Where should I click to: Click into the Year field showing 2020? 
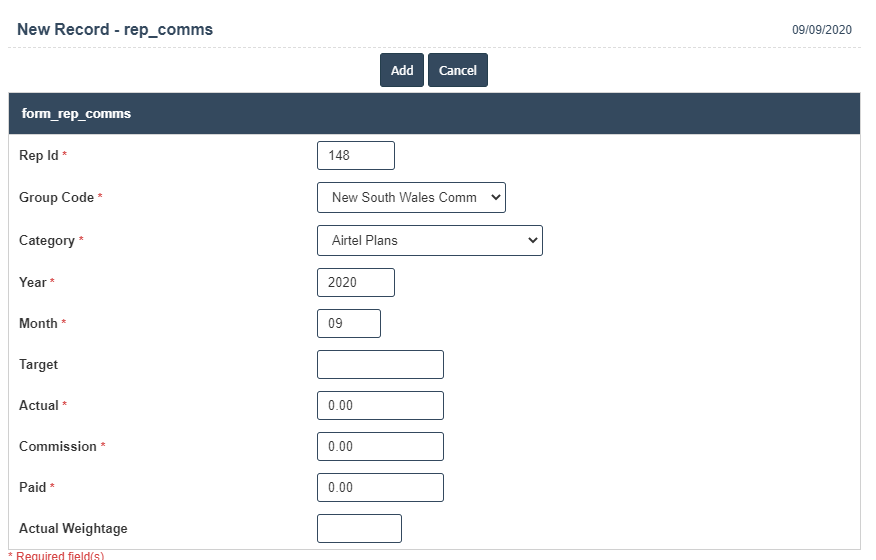pyautogui.click(x=355, y=283)
